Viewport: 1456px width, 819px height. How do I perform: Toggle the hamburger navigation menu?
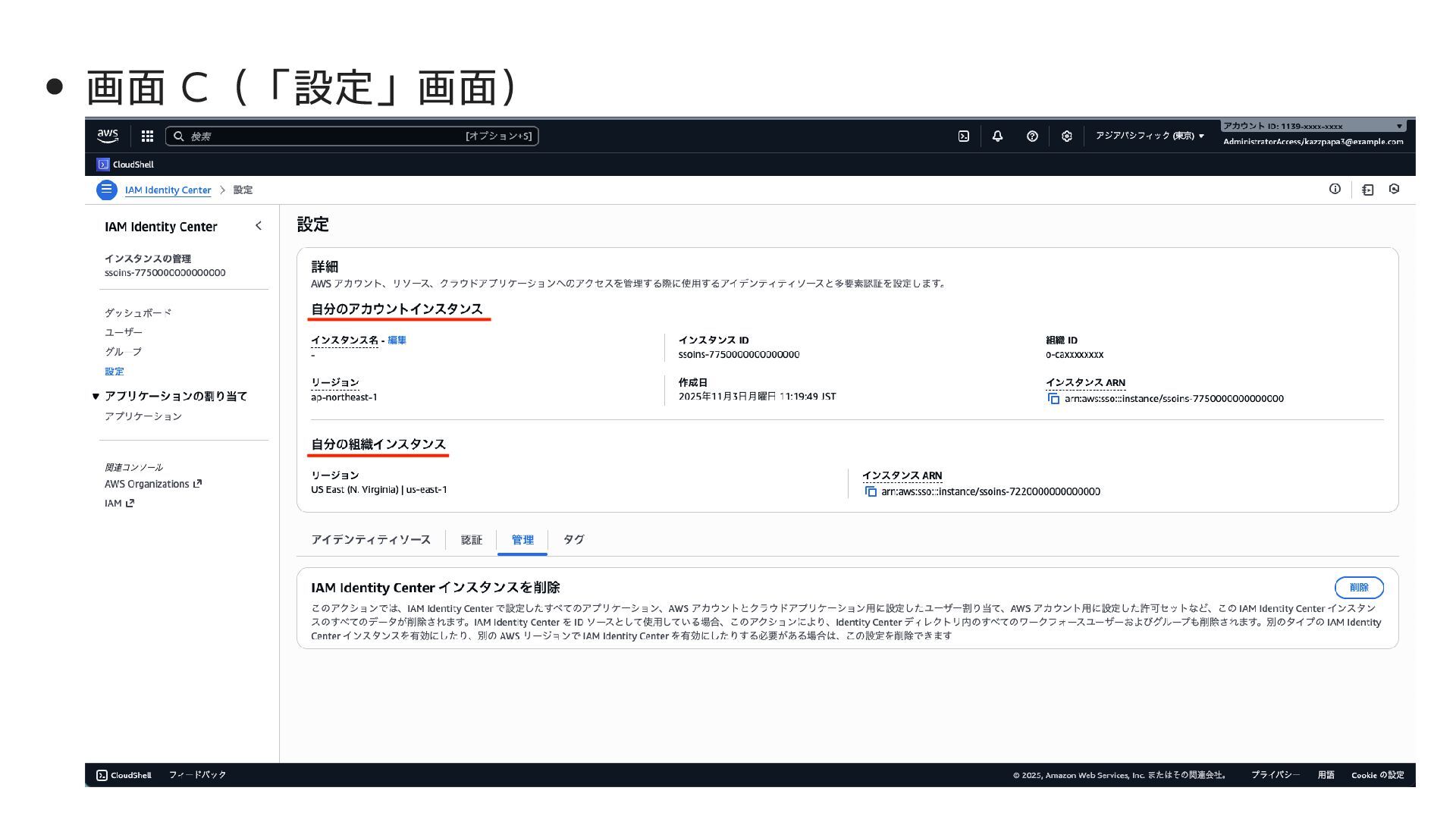106,190
